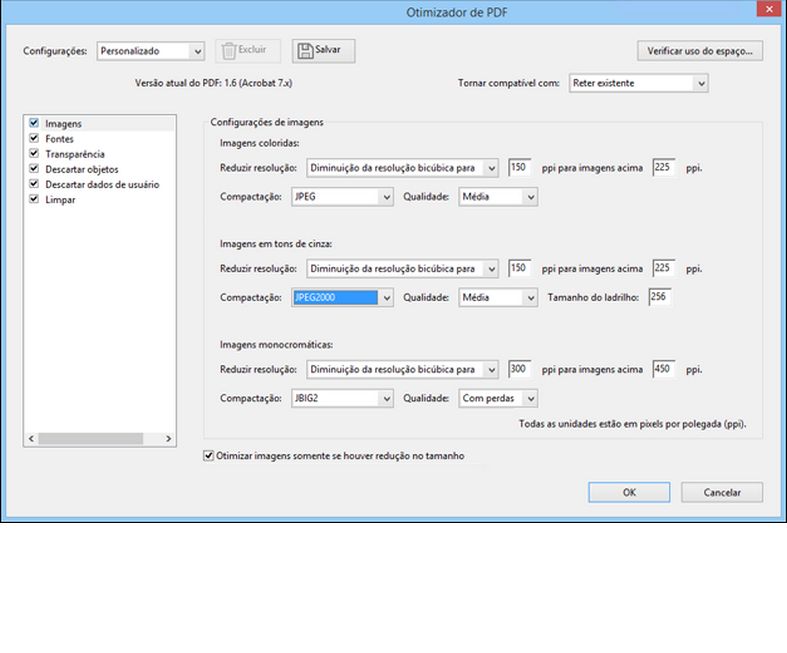Open the JBIG2 Compactação dropdown

342,399
